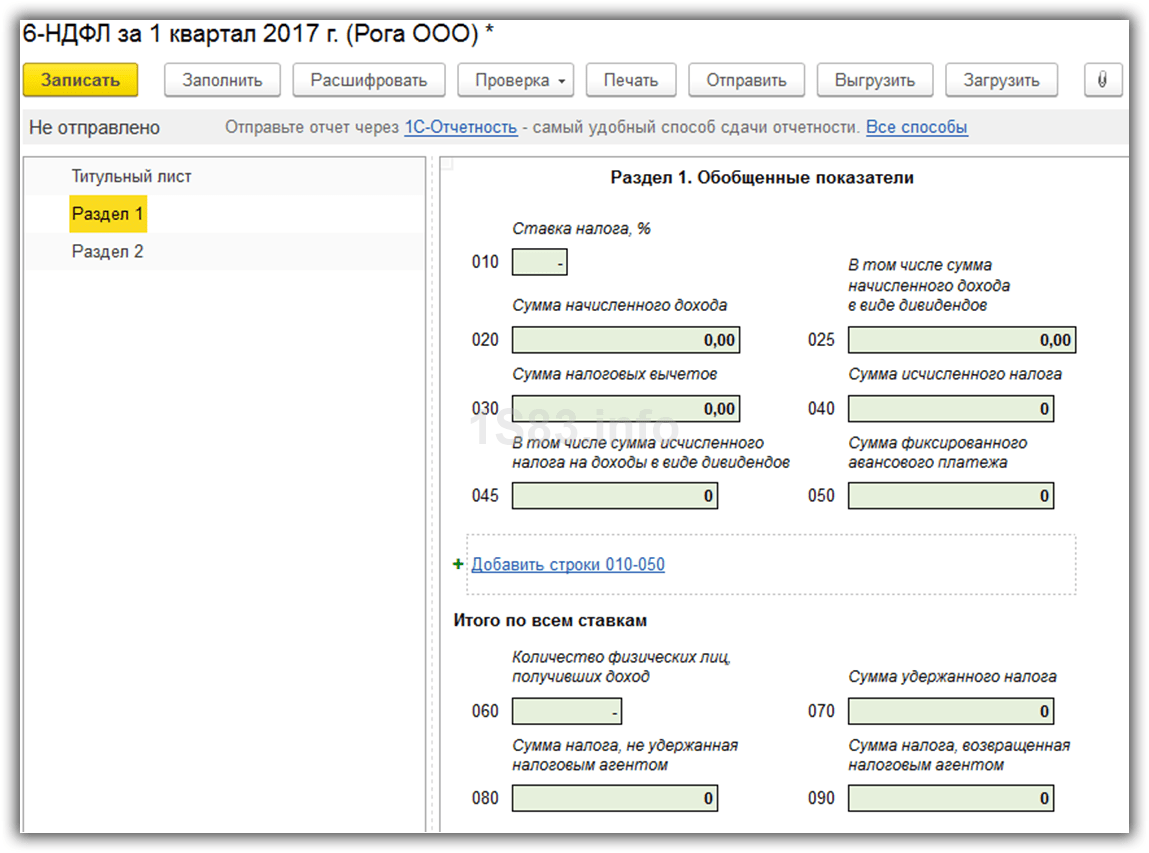Click field 080 tax not withheld
This screenshot has height=853, width=1149.
615,798
